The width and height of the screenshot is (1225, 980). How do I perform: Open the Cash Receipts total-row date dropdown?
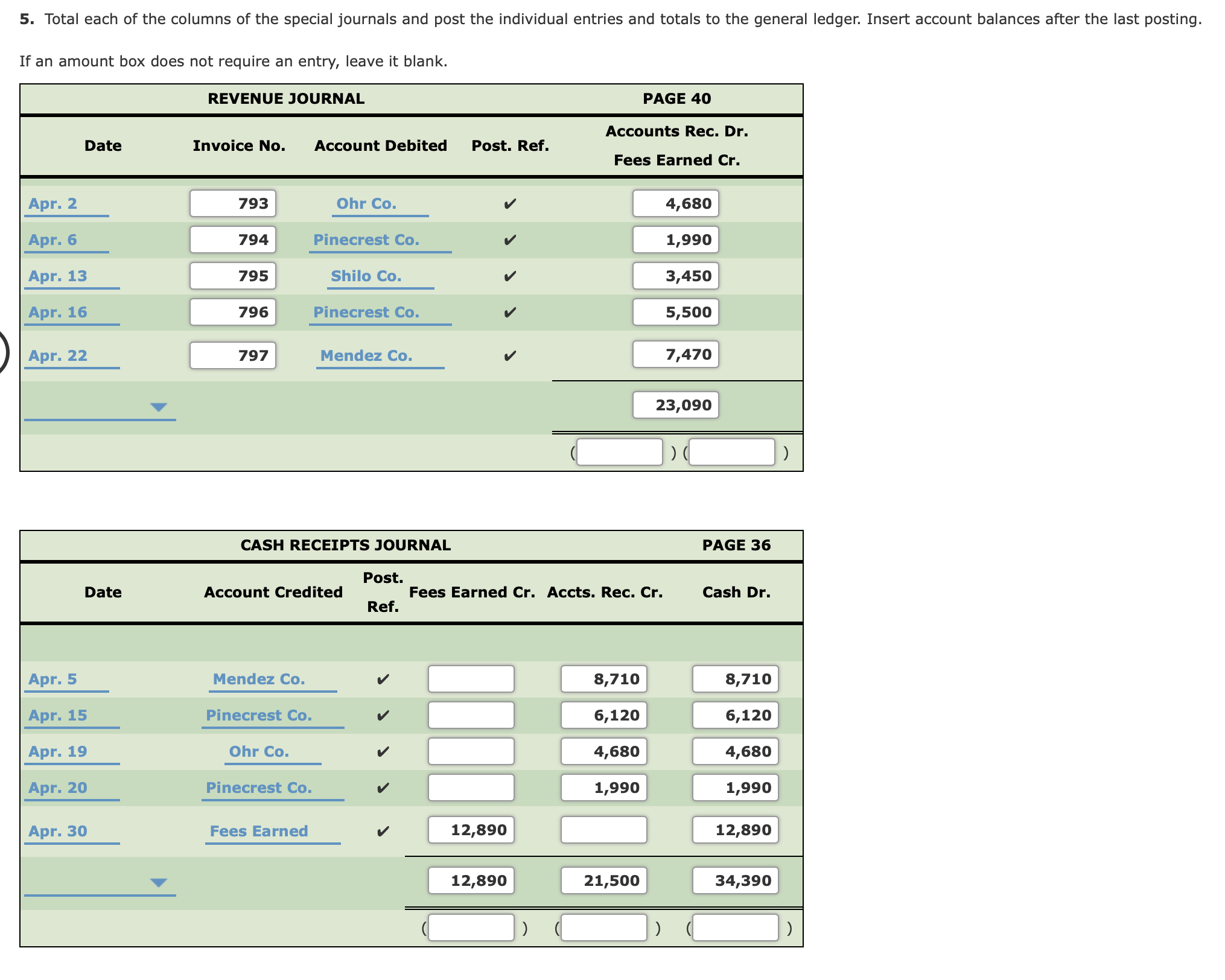tap(100, 882)
